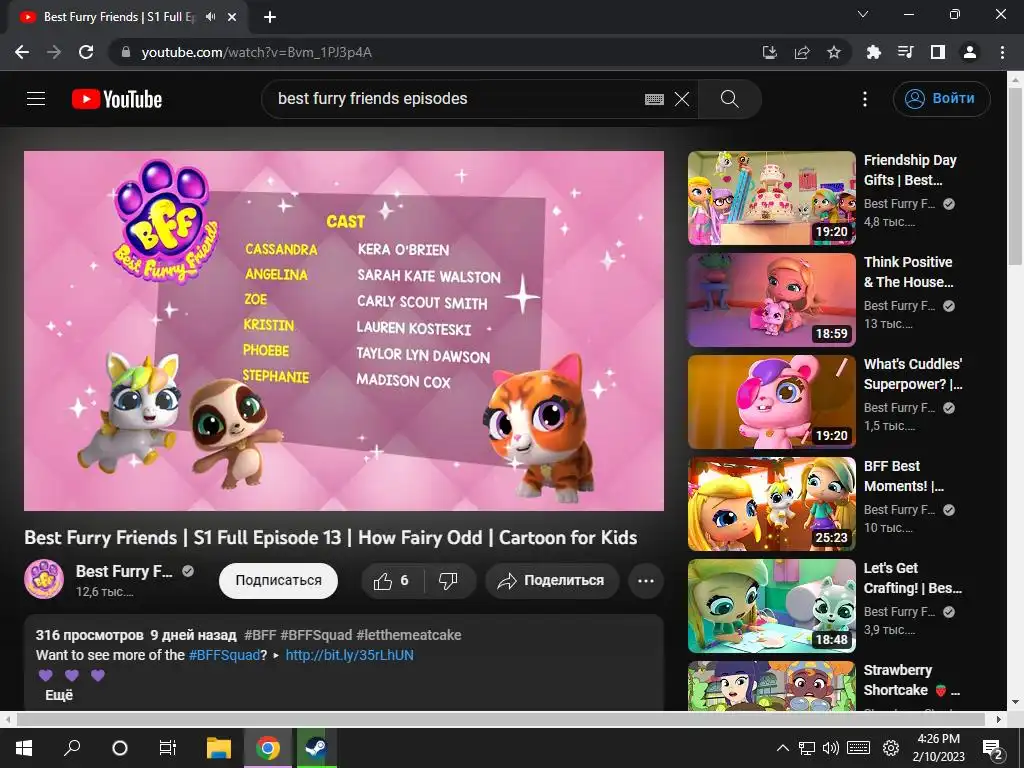Open the YouTube hamburger guide menu
The height and width of the screenshot is (768, 1024).
tap(36, 99)
